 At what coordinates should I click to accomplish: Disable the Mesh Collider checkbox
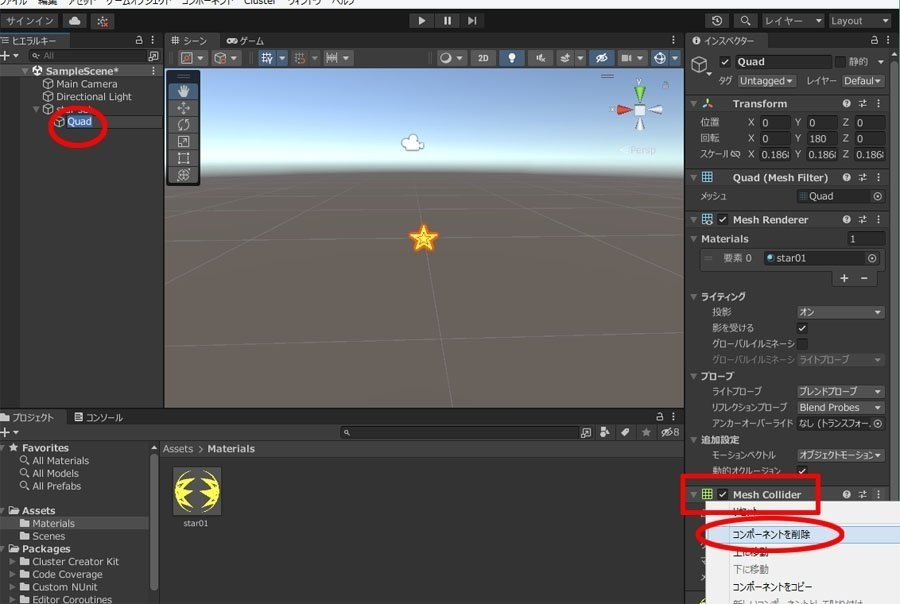coord(723,494)
